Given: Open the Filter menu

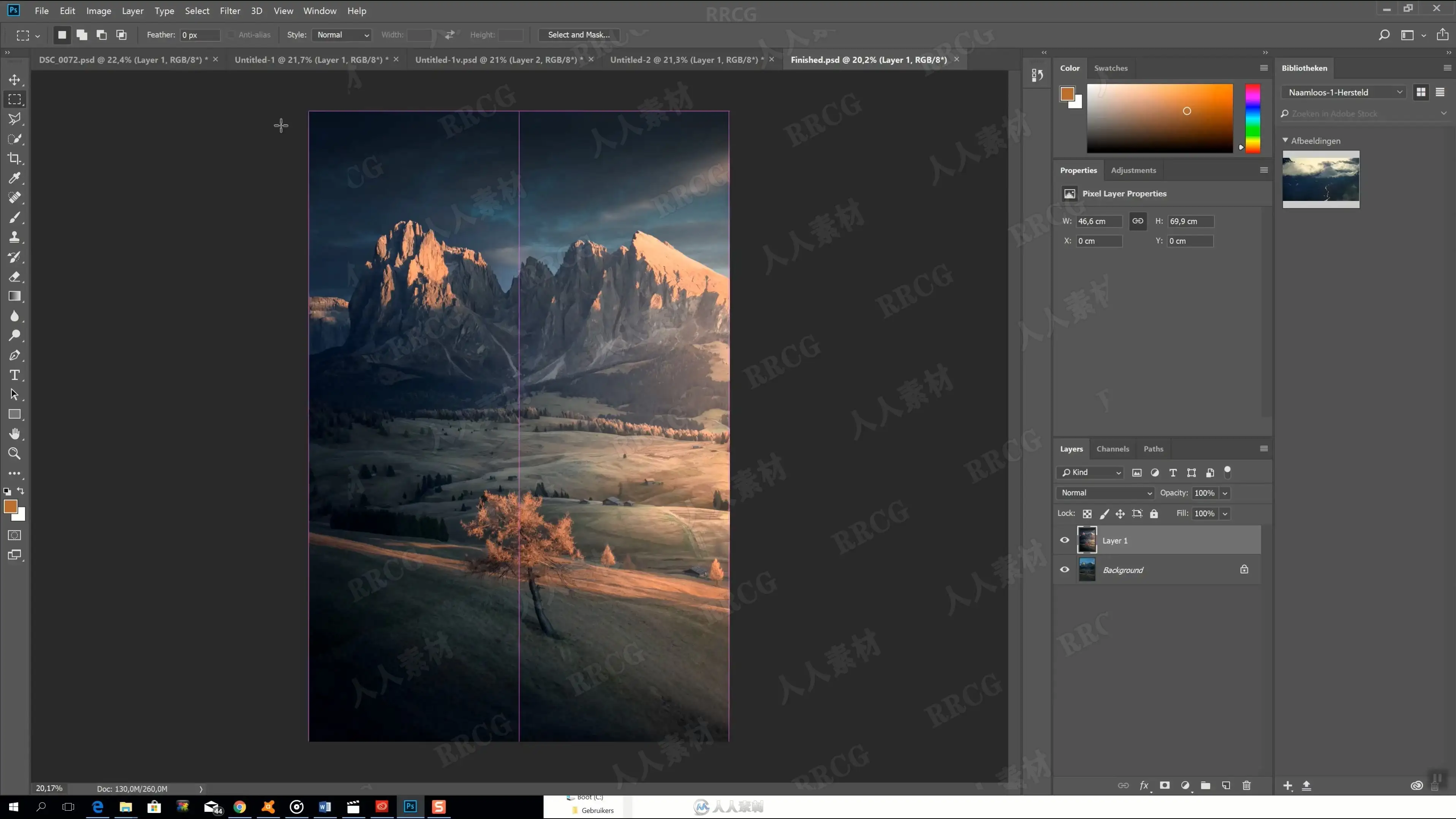Looking at the screenshot, I should (x=229, y=11).
